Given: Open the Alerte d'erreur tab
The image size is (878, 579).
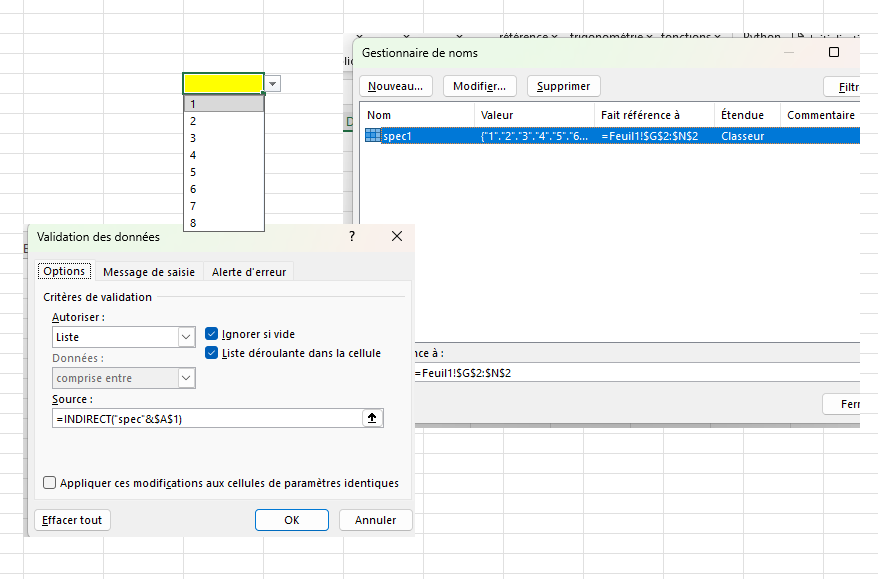Looking at the screenshot, I should coord(249,272).
